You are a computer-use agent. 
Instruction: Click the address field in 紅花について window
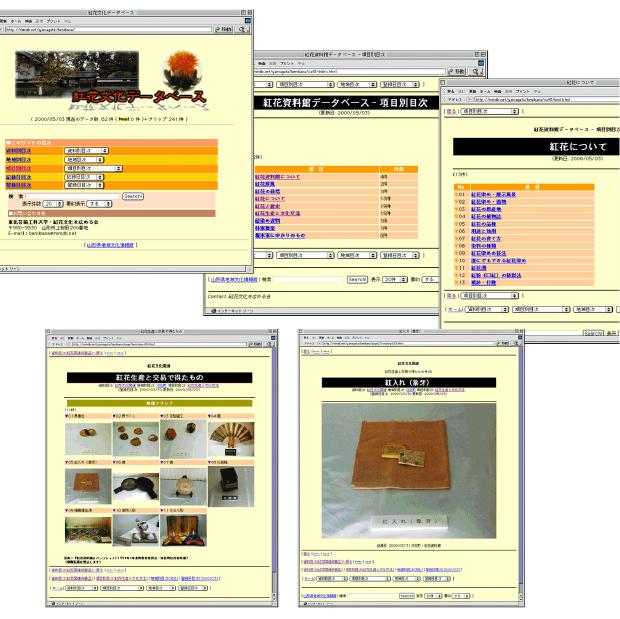pos(547,100)
